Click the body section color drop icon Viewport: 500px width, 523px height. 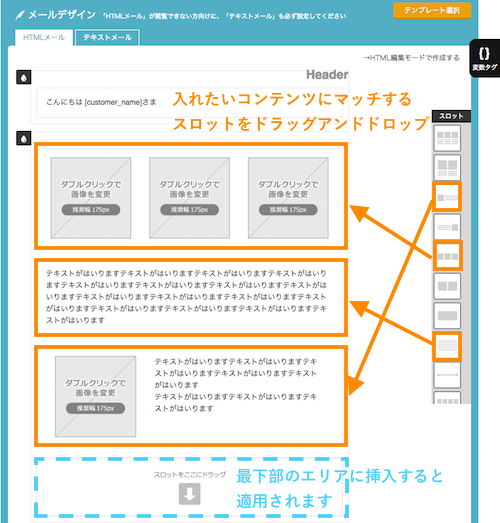24,138
